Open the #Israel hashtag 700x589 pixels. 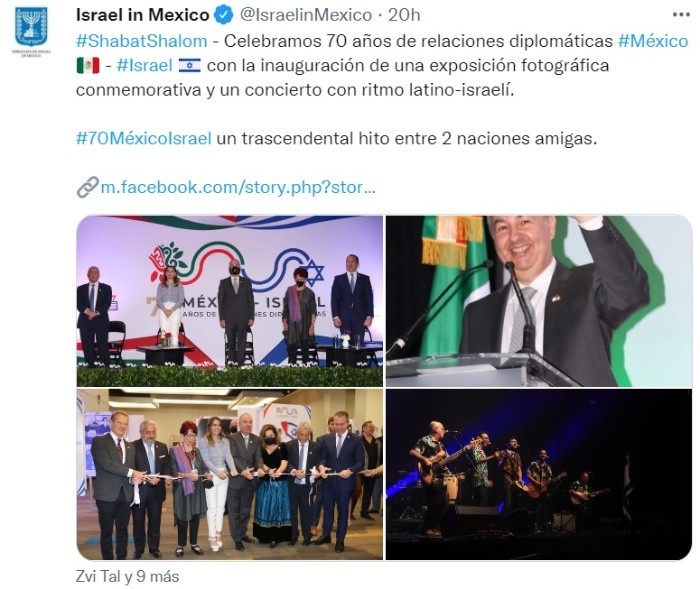click(144, 66)
